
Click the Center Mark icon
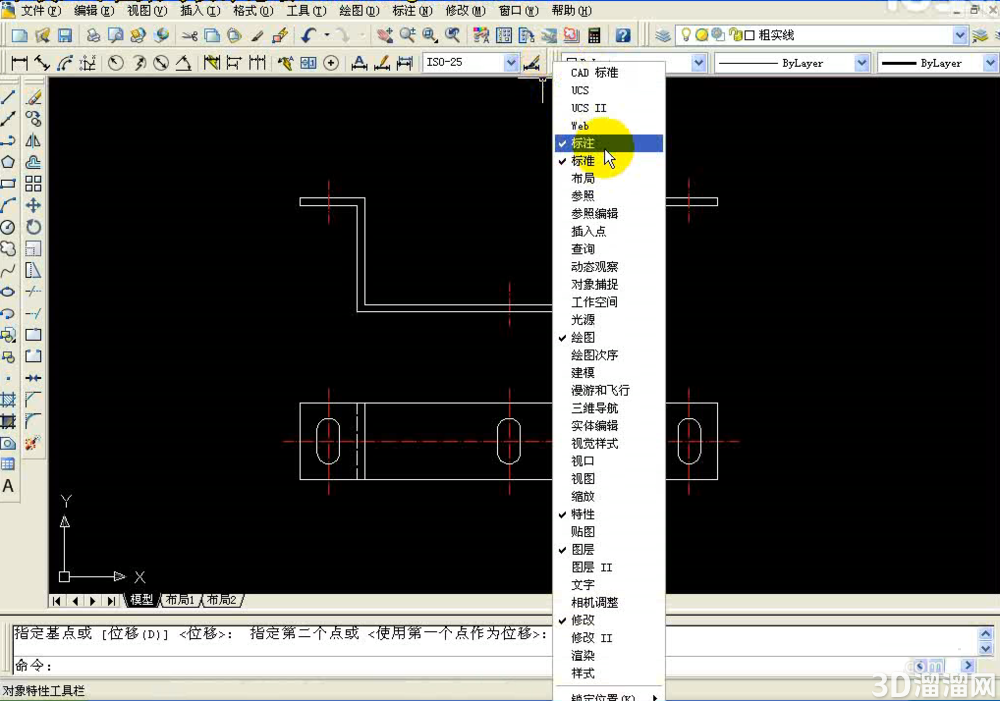point(331,63)
